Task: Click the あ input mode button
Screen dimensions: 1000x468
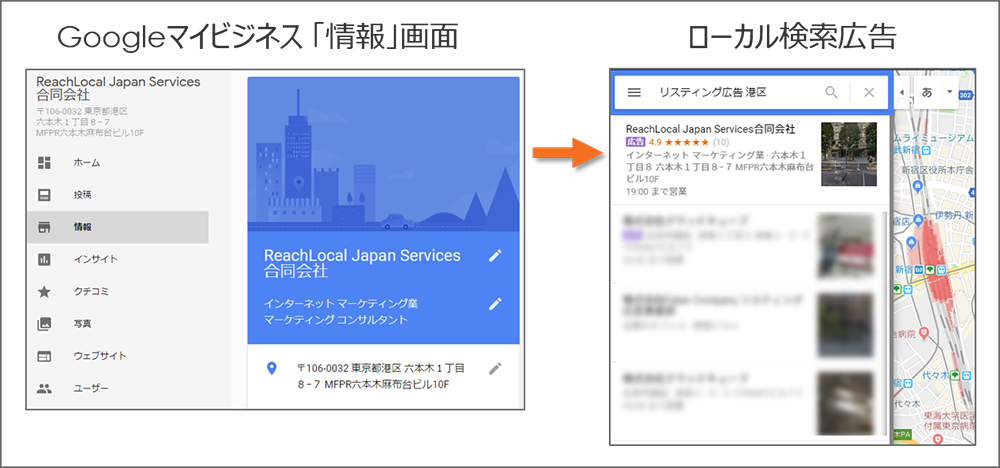Action: [927, 92]
